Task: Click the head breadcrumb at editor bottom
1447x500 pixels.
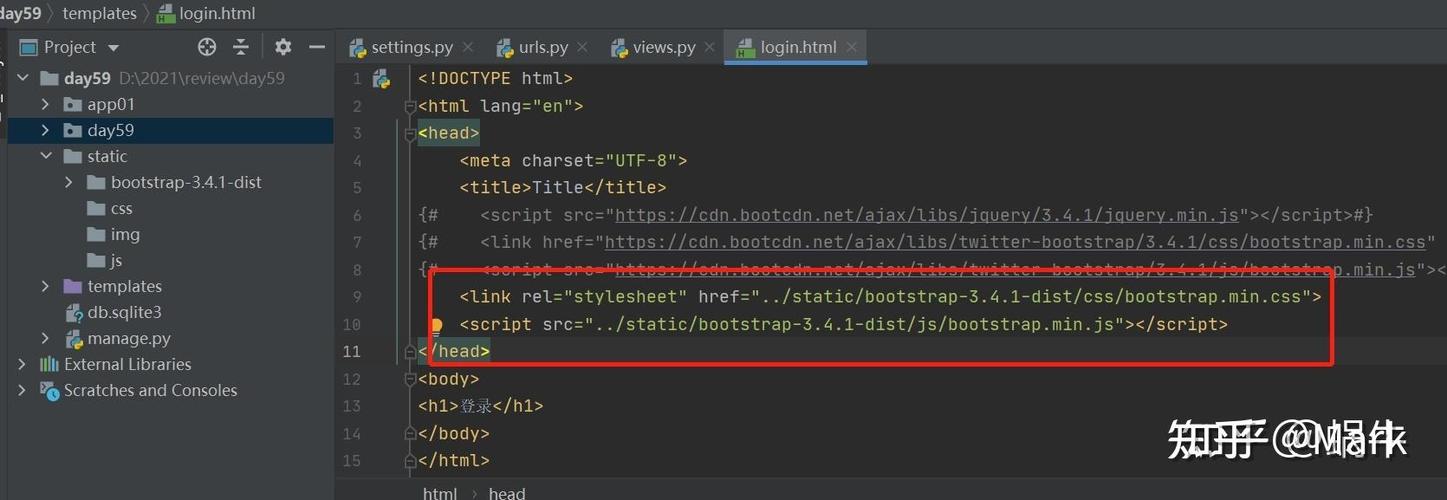Action: 507,493
